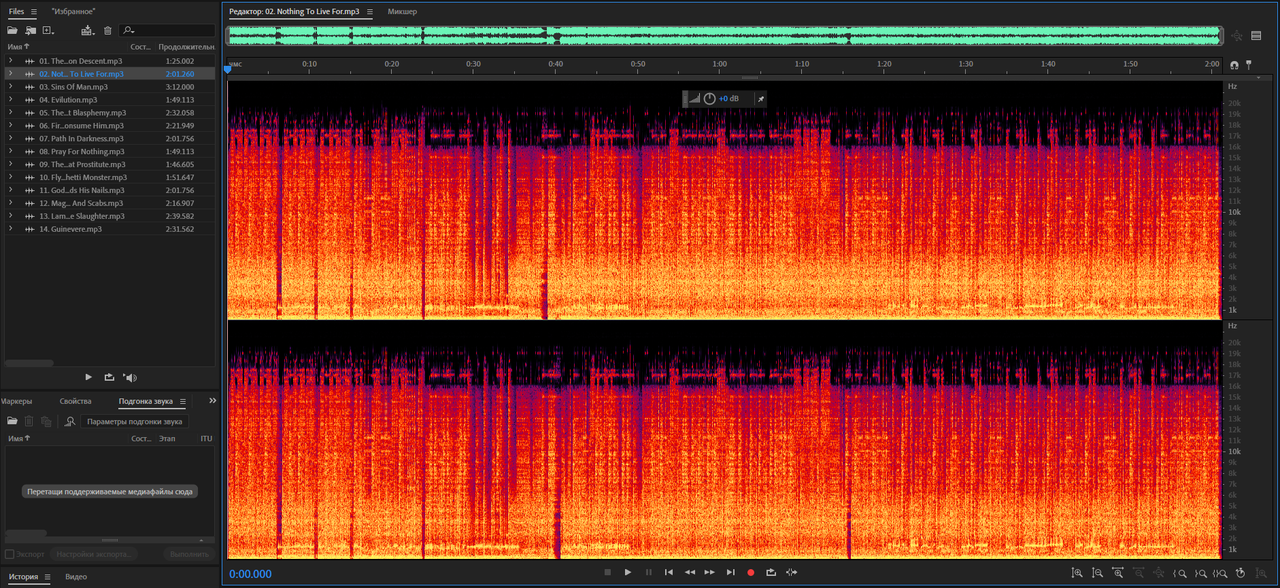The width and height of the screenshot is (1280, 588).
Task: Switch to the Микшер tab
Action: coord(402,12)
